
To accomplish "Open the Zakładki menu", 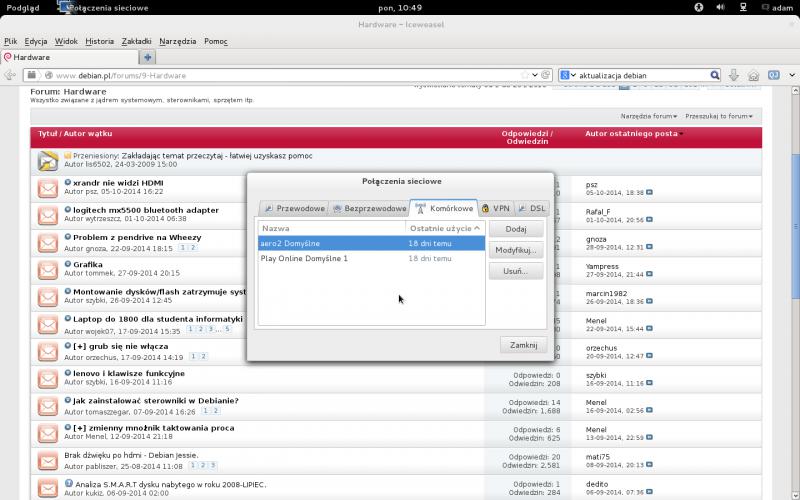I will point(136,41).
